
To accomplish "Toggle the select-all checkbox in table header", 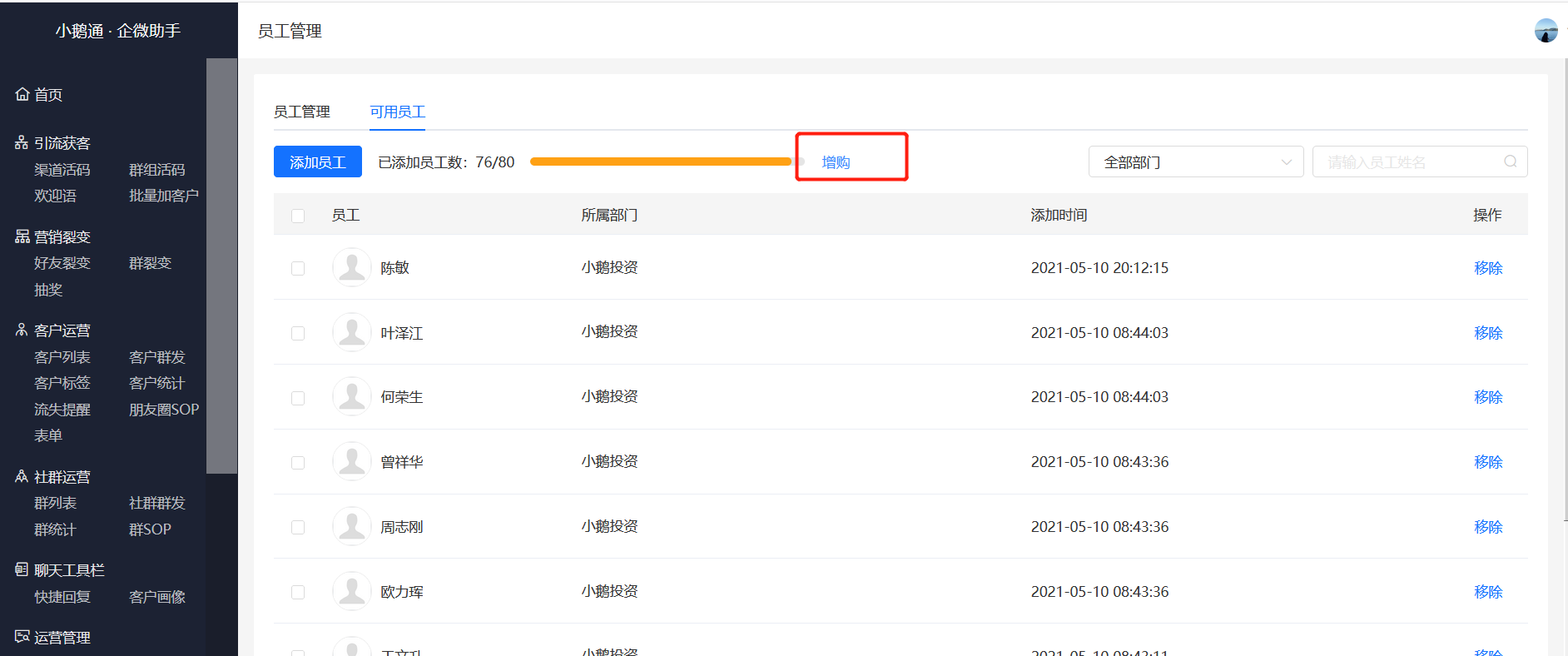I will 298,216.
